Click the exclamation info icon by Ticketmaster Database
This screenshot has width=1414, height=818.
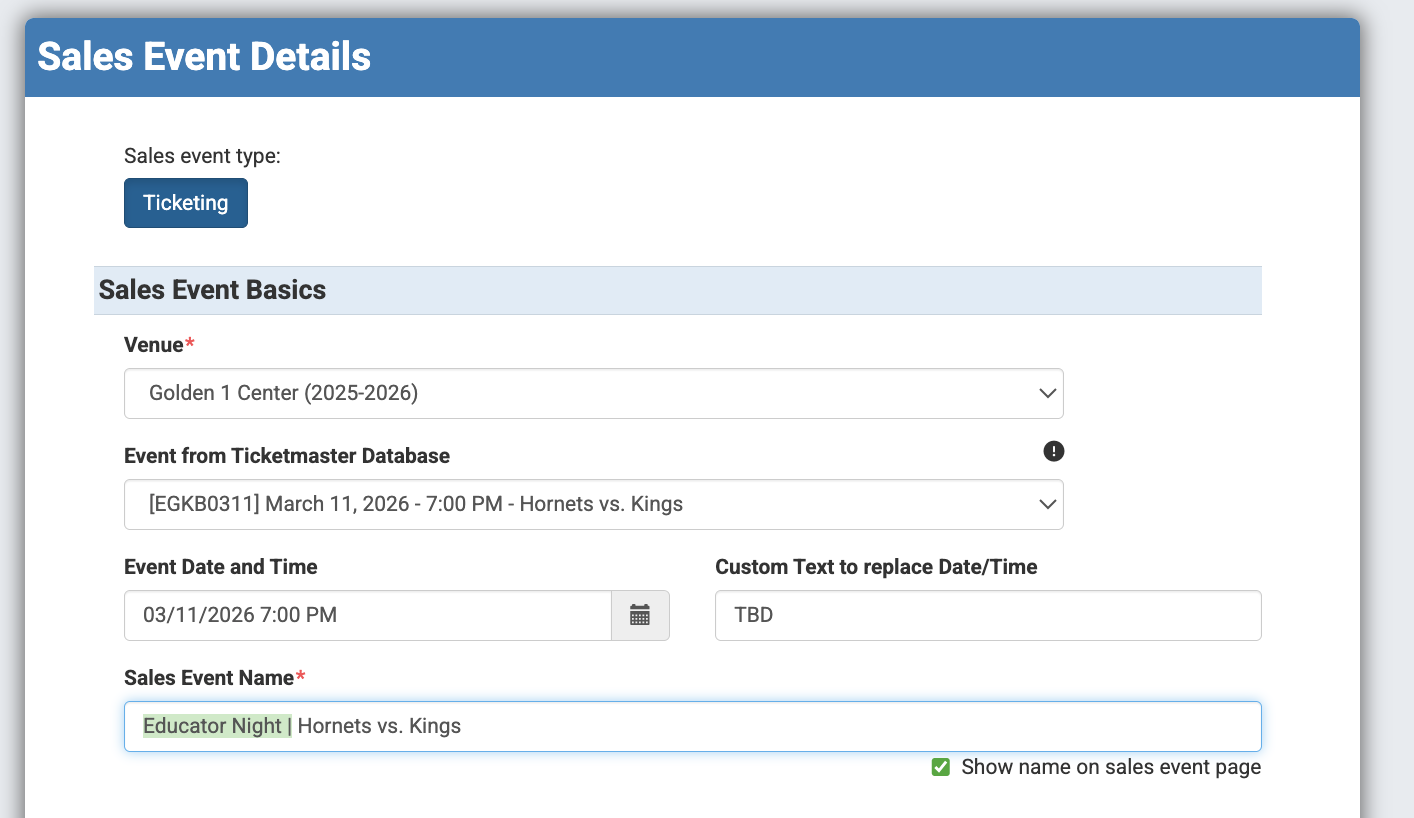1053,452
